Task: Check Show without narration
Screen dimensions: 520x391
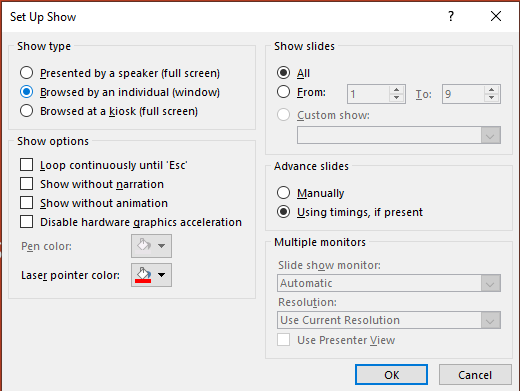Action: click(x=26, y=184)
